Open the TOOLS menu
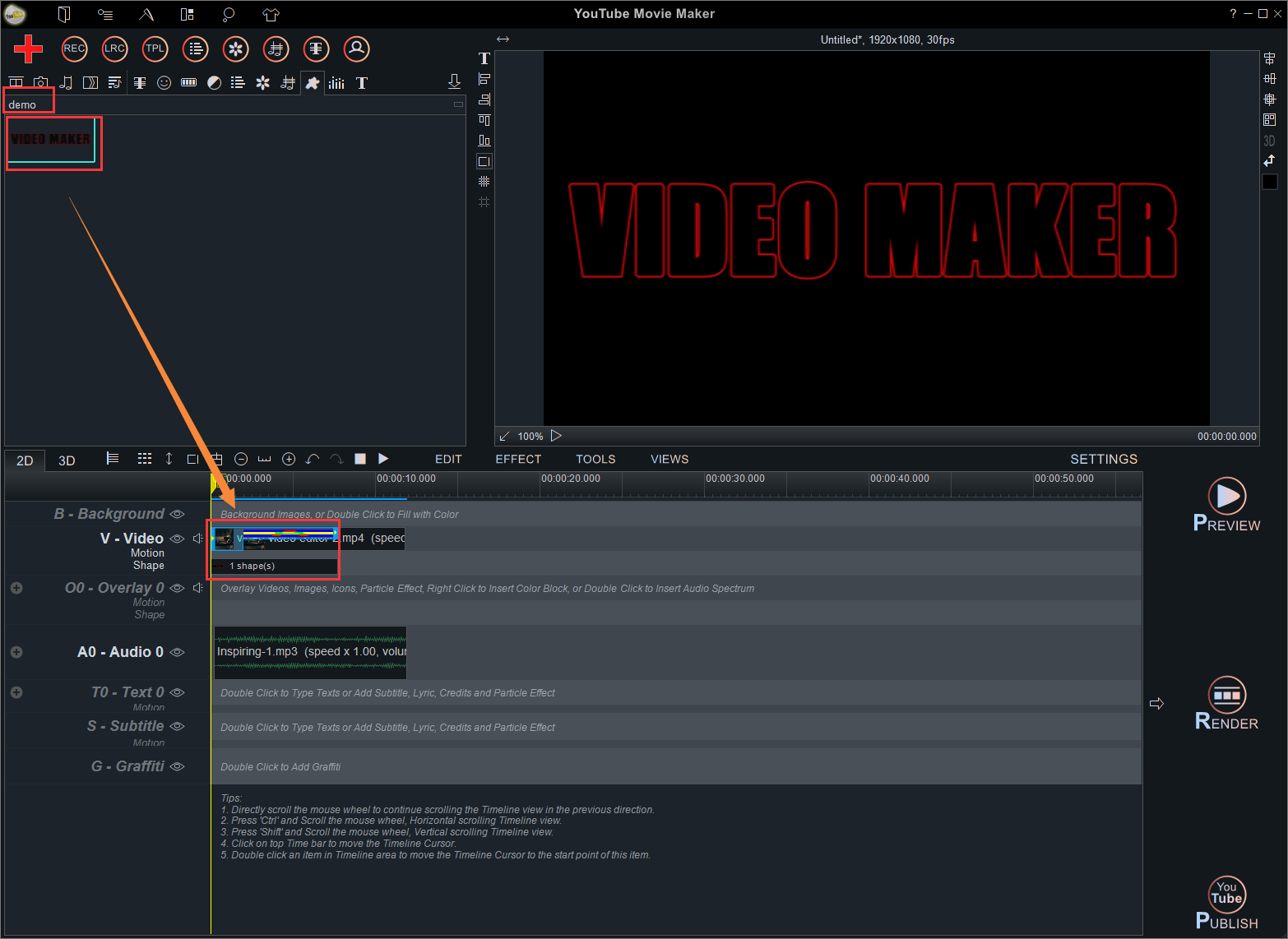1288x939 pixels. pyautogui.click(x=595, y=459)
